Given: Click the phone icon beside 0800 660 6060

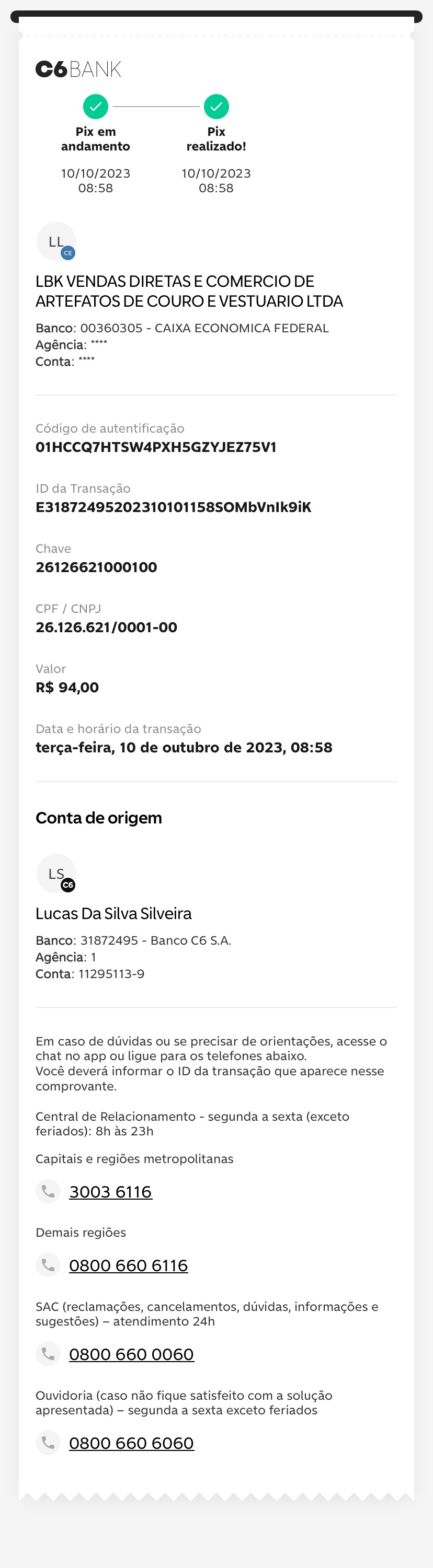Looking at the screenshot, I should pyautogui.click(x=48, y=1443).
